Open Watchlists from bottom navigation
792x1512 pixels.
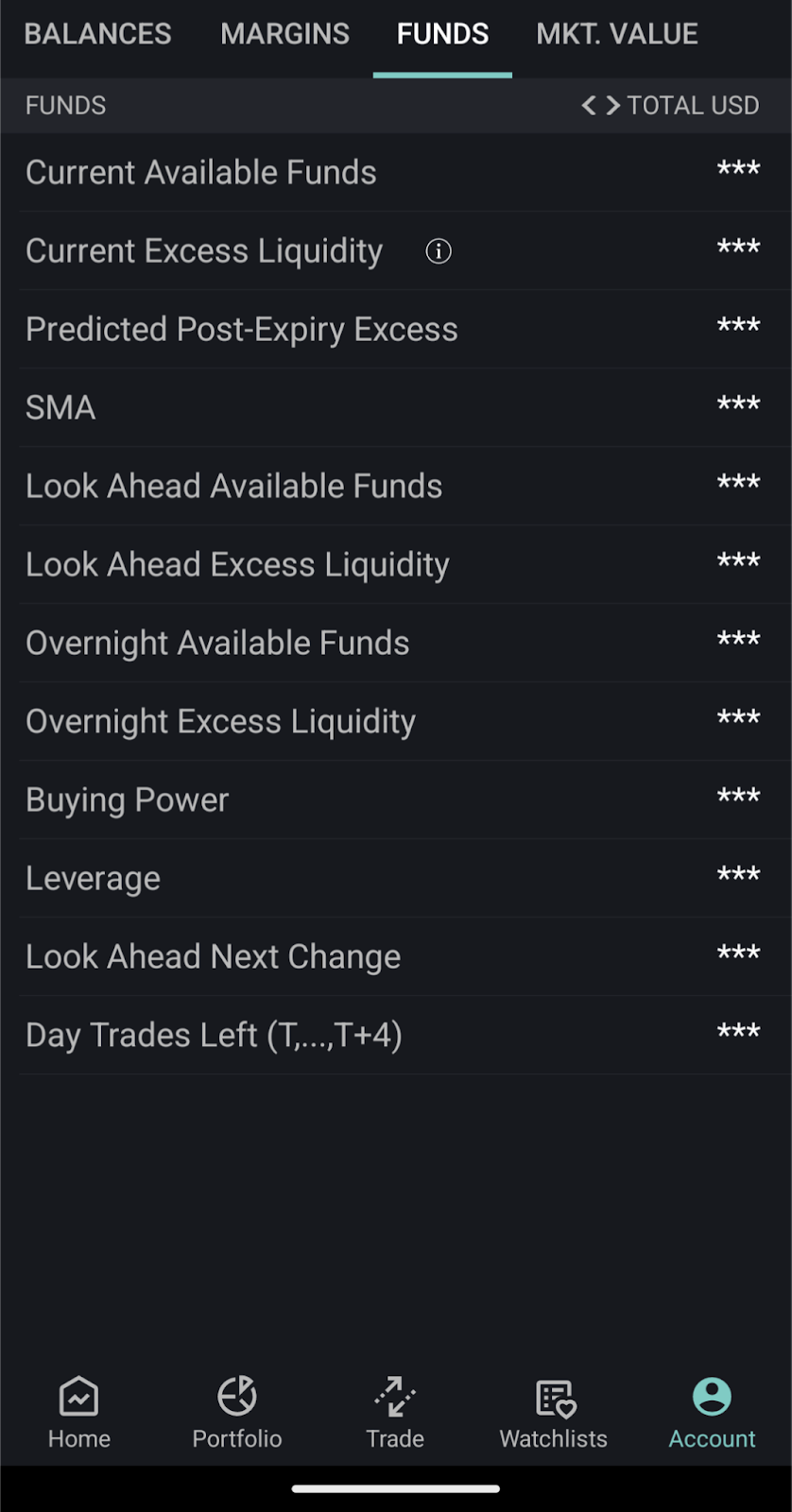[x=554, y=1412]
